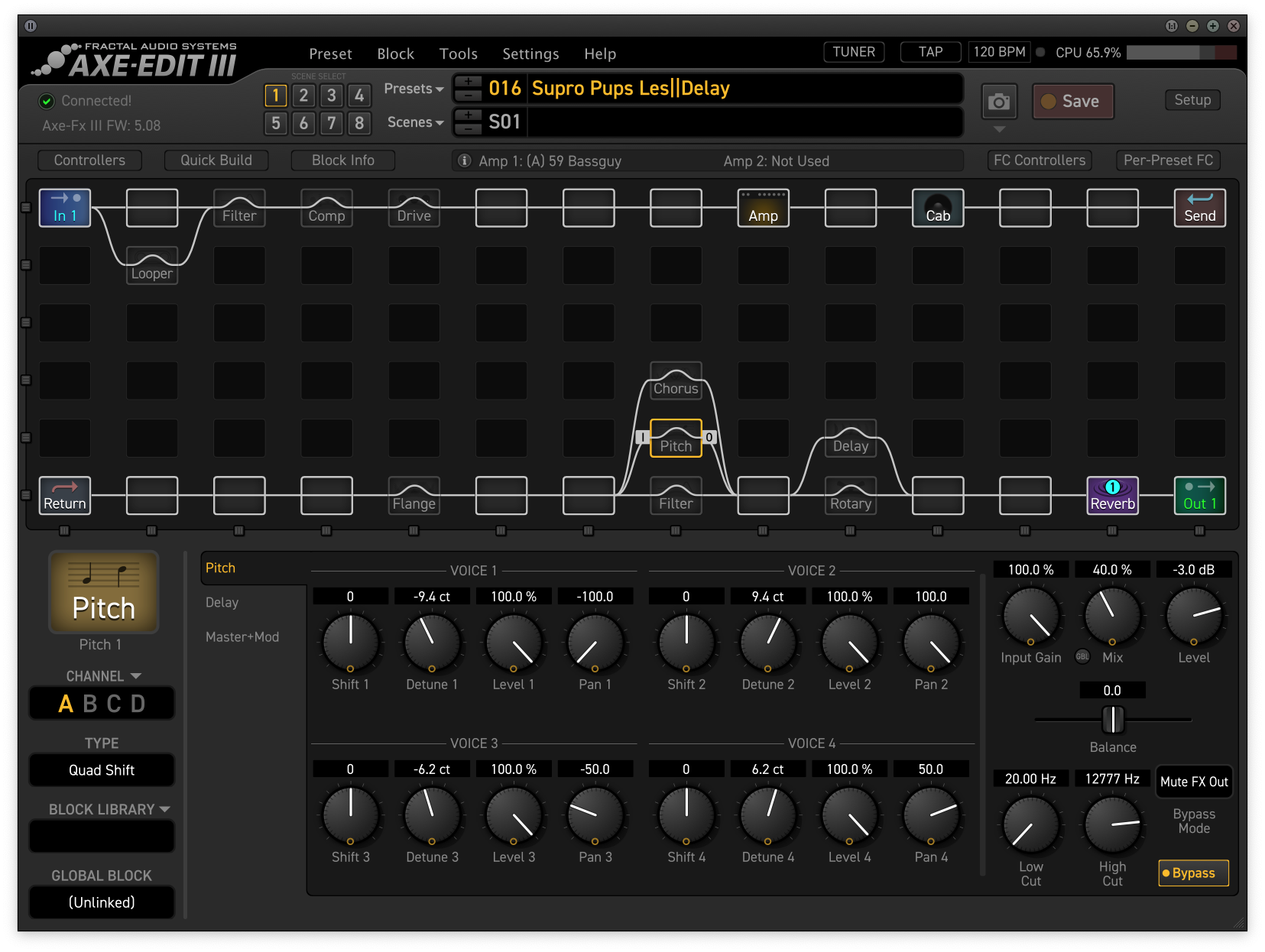Select the Looper block
This screenshot has height=952, width=1265.
(x=152, y=266)
